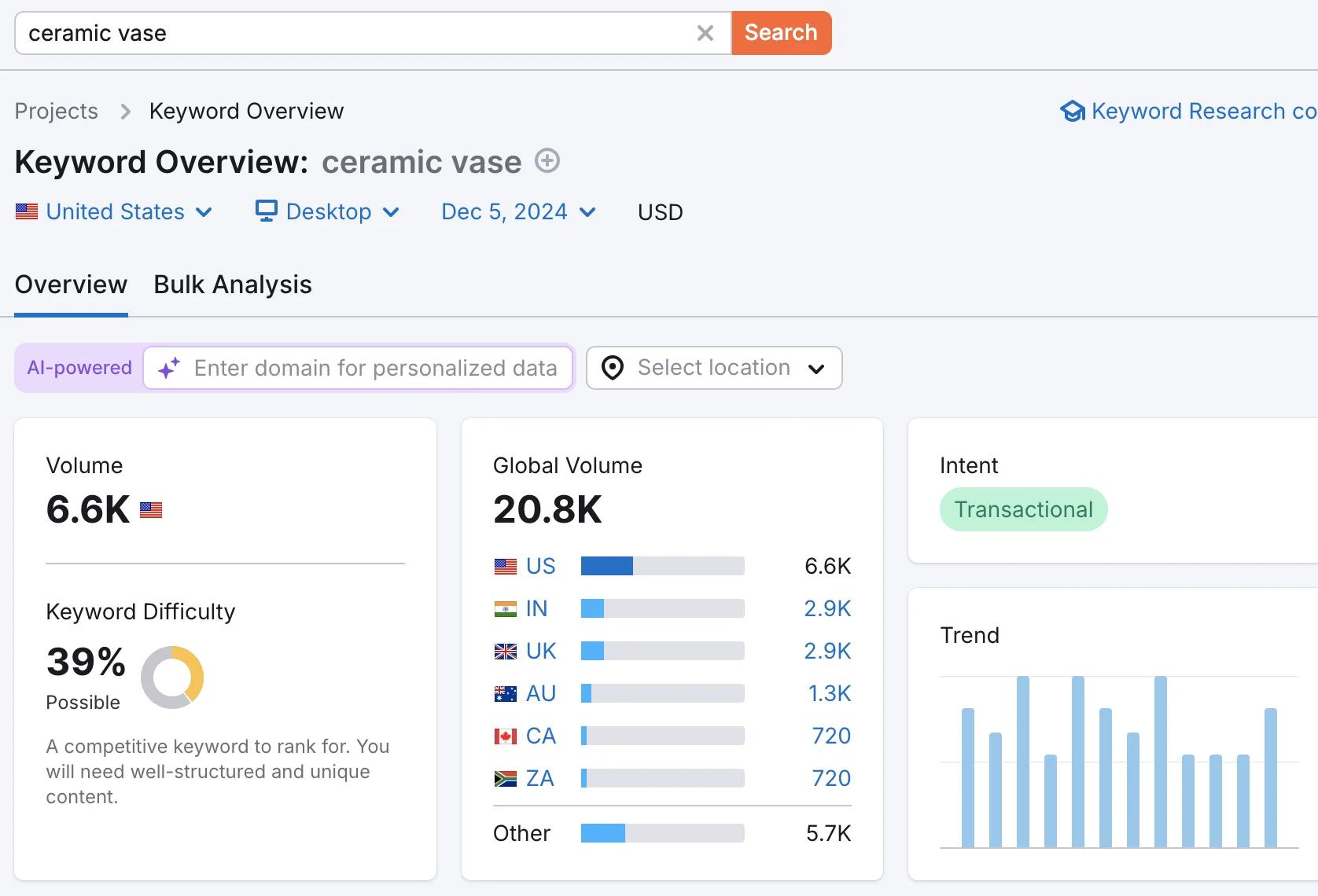Click the 6.6K volume value

point(88,509)
